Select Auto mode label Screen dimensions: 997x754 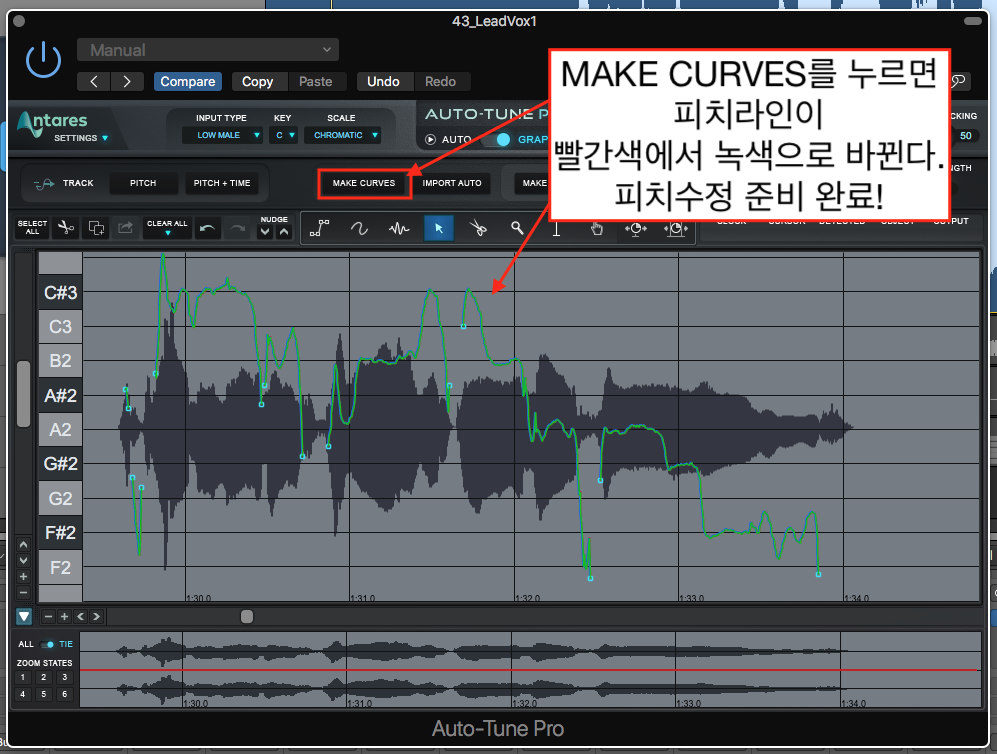point(457,139)
